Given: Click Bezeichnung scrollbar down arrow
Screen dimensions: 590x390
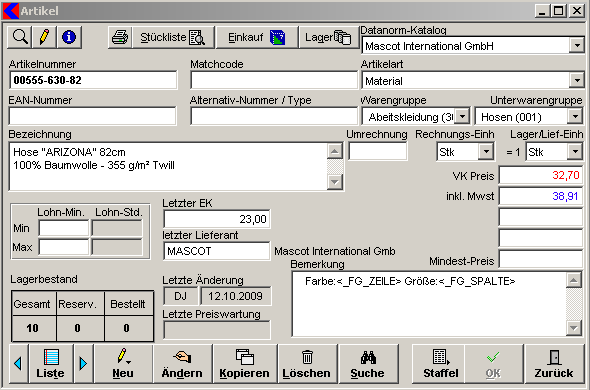Looking at the screenshot, I should pos(335,182).
